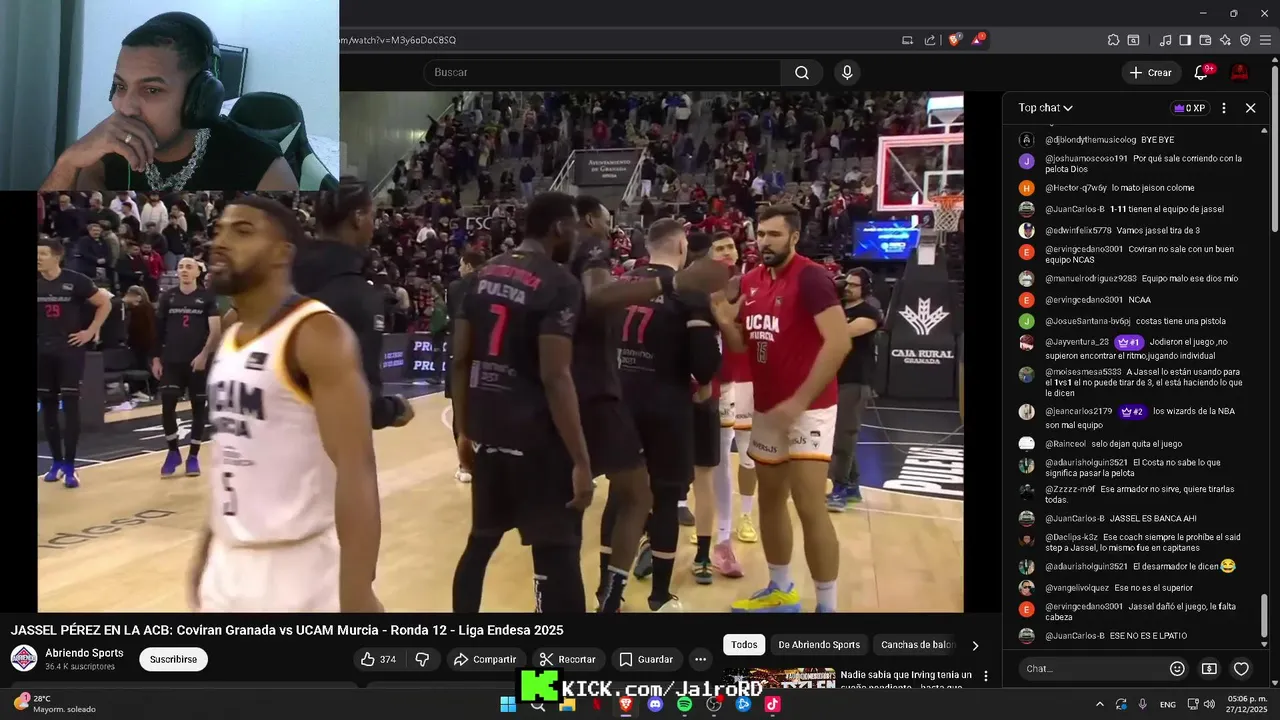Like the video with 374 thumbs-up

pos(379,659)
